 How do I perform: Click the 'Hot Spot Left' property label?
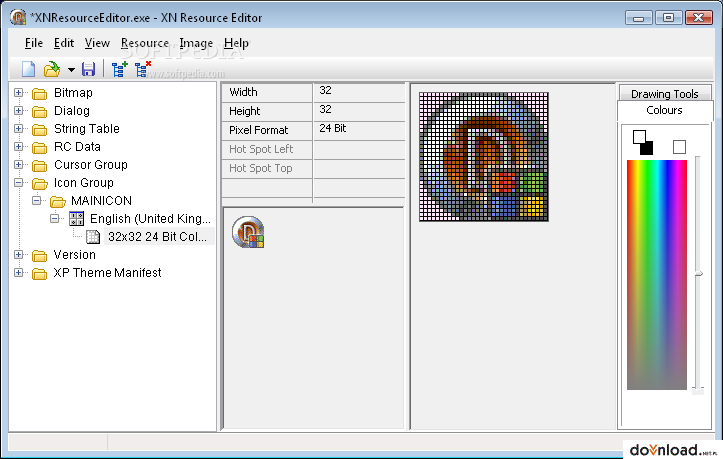coord(261,149)
